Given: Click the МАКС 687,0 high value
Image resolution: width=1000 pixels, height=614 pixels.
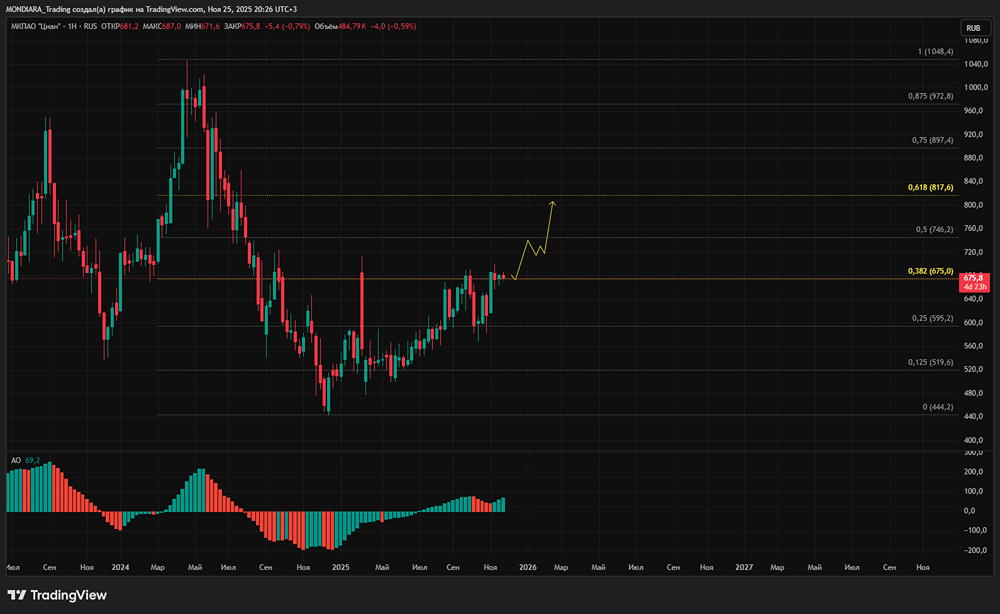Looking at the screenshot, I should tap(162, 27).
